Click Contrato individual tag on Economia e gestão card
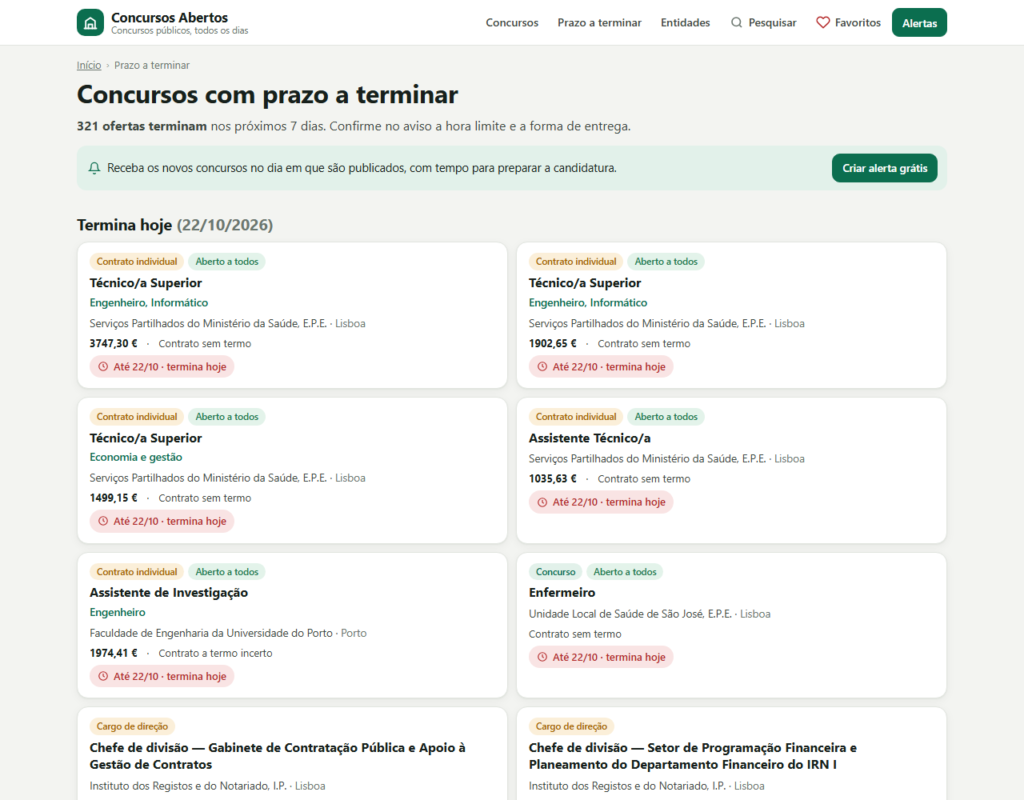Viewport: 1024px width, 800px height. (136, 417)
